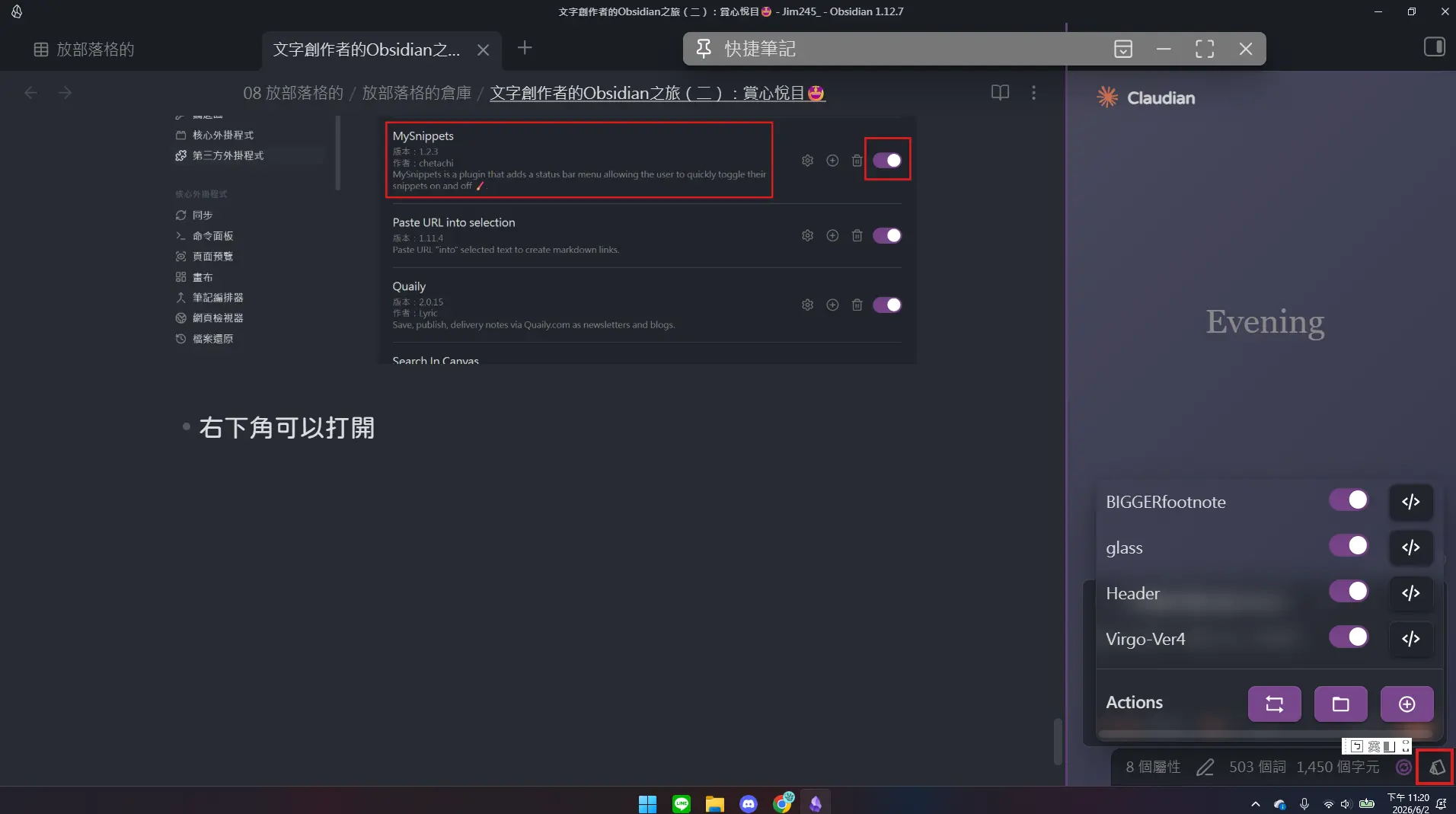Close the 快捷筆記 floating window
Viewport: 1456px width, 814px height.
tap(1246, 49)
